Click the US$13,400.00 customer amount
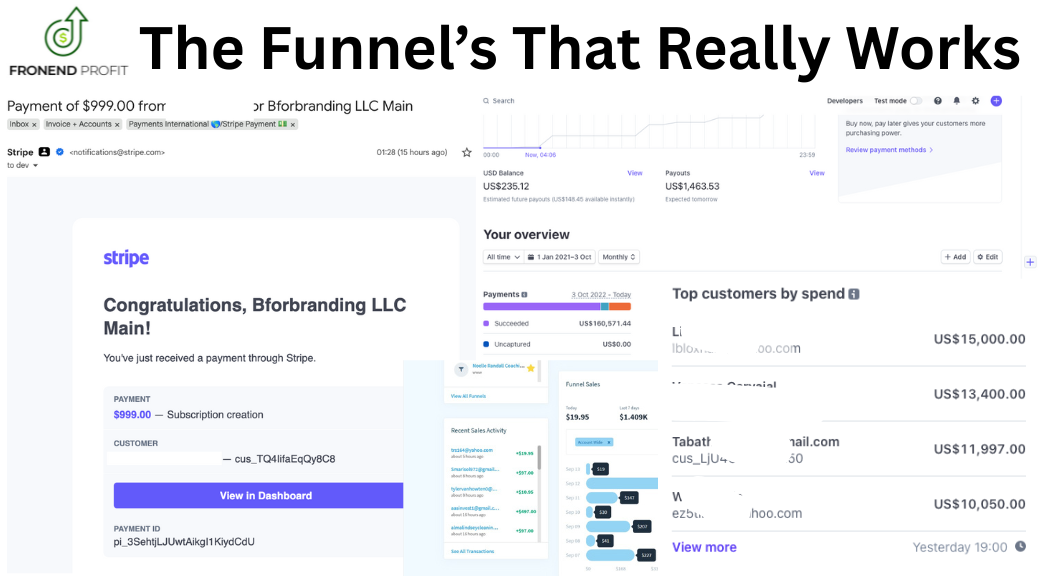Screen dimensions: 1048x576 979,394
